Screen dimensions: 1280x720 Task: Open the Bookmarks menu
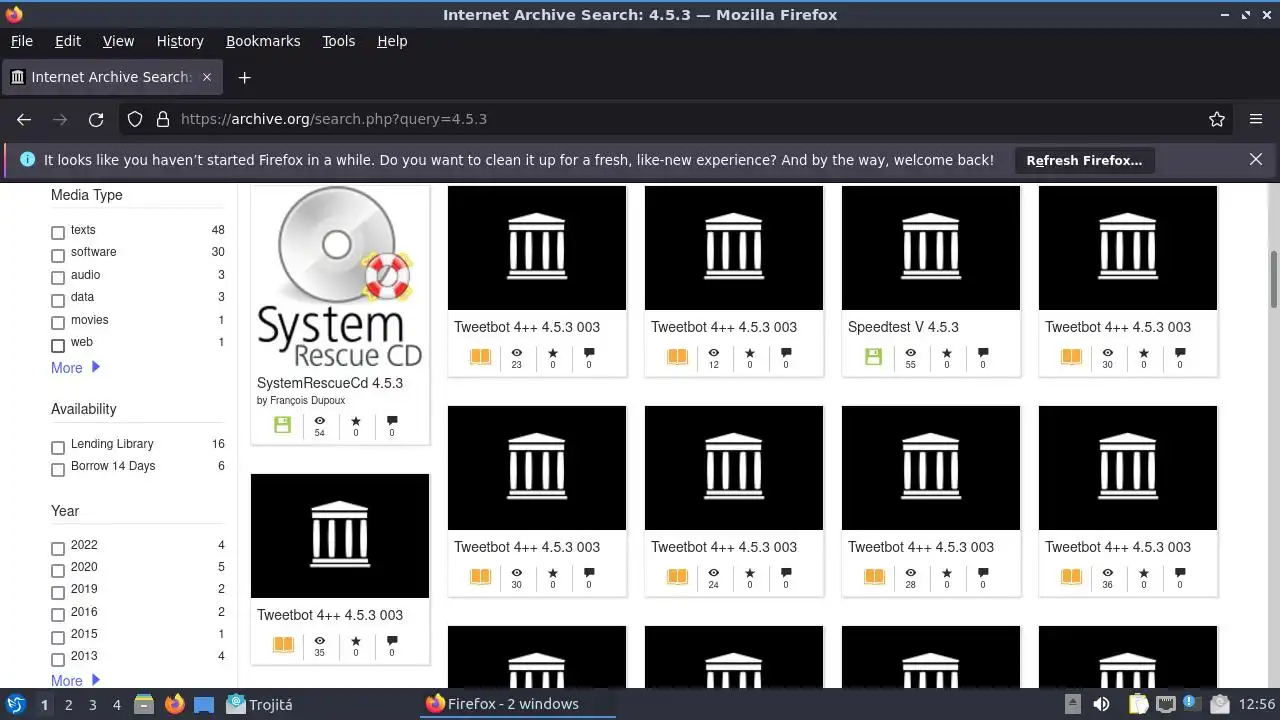pos(263,41)
